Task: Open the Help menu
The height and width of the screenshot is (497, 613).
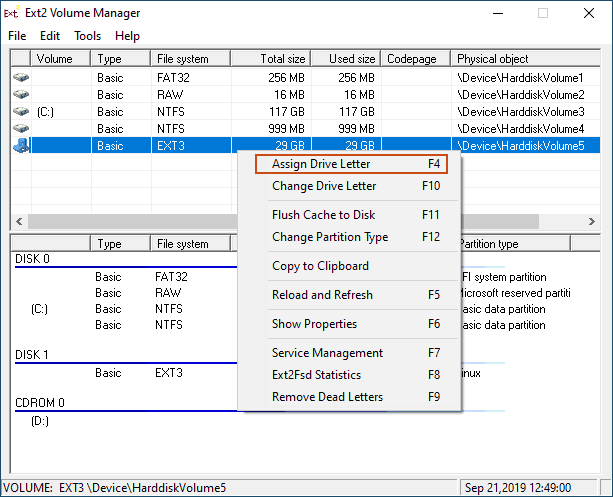Action: tap(127, 36)
